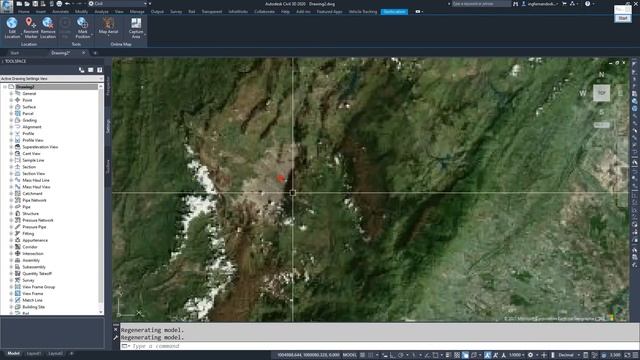Click the Assembly icon in tree
This screenshot has height=360, width=640.
pyautogui.click(x=18, y=260)
